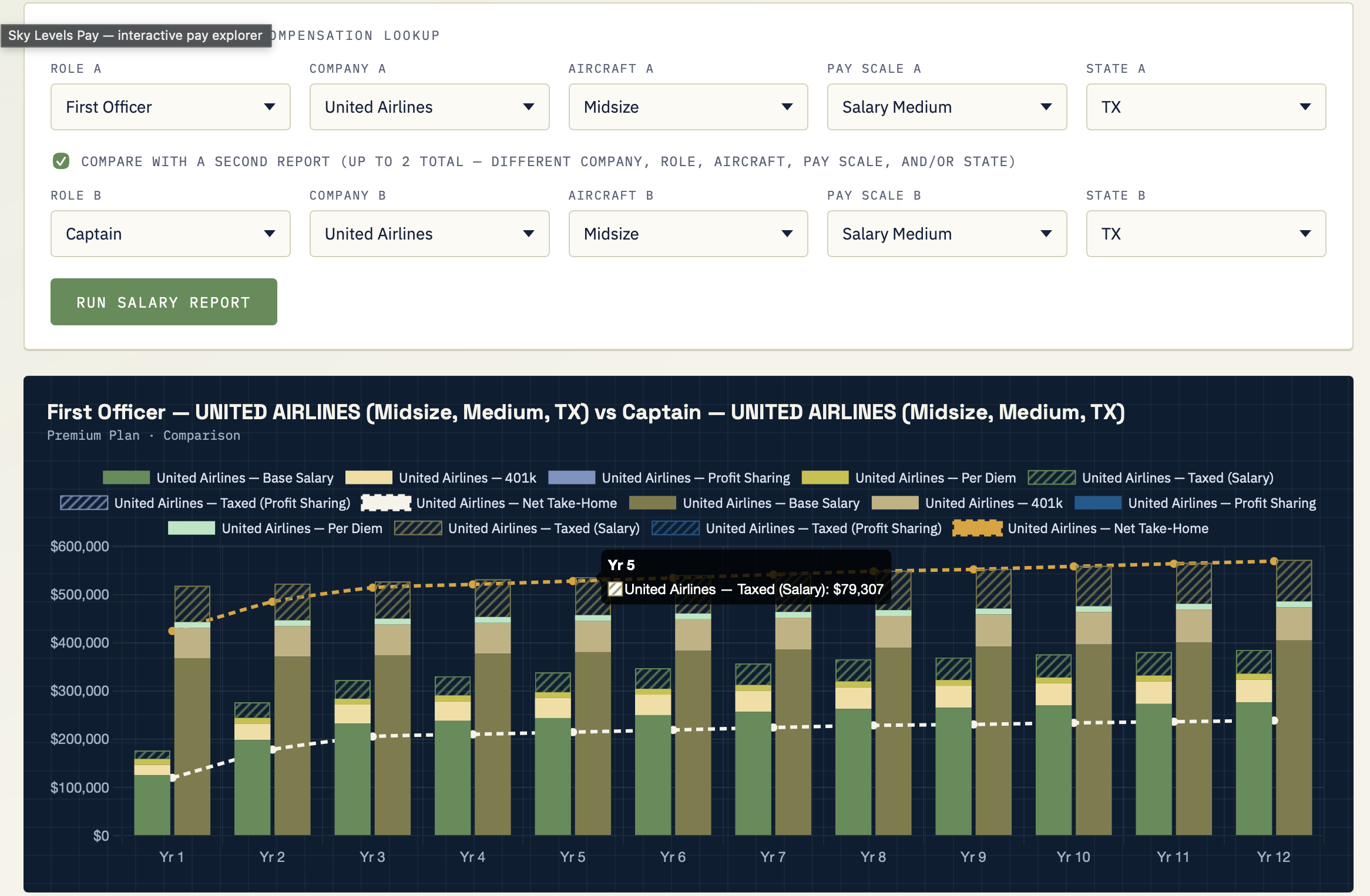Click the olive Captain base bar at Yr 3
This screenshot has height=896, width=1370.
(392, 745)
